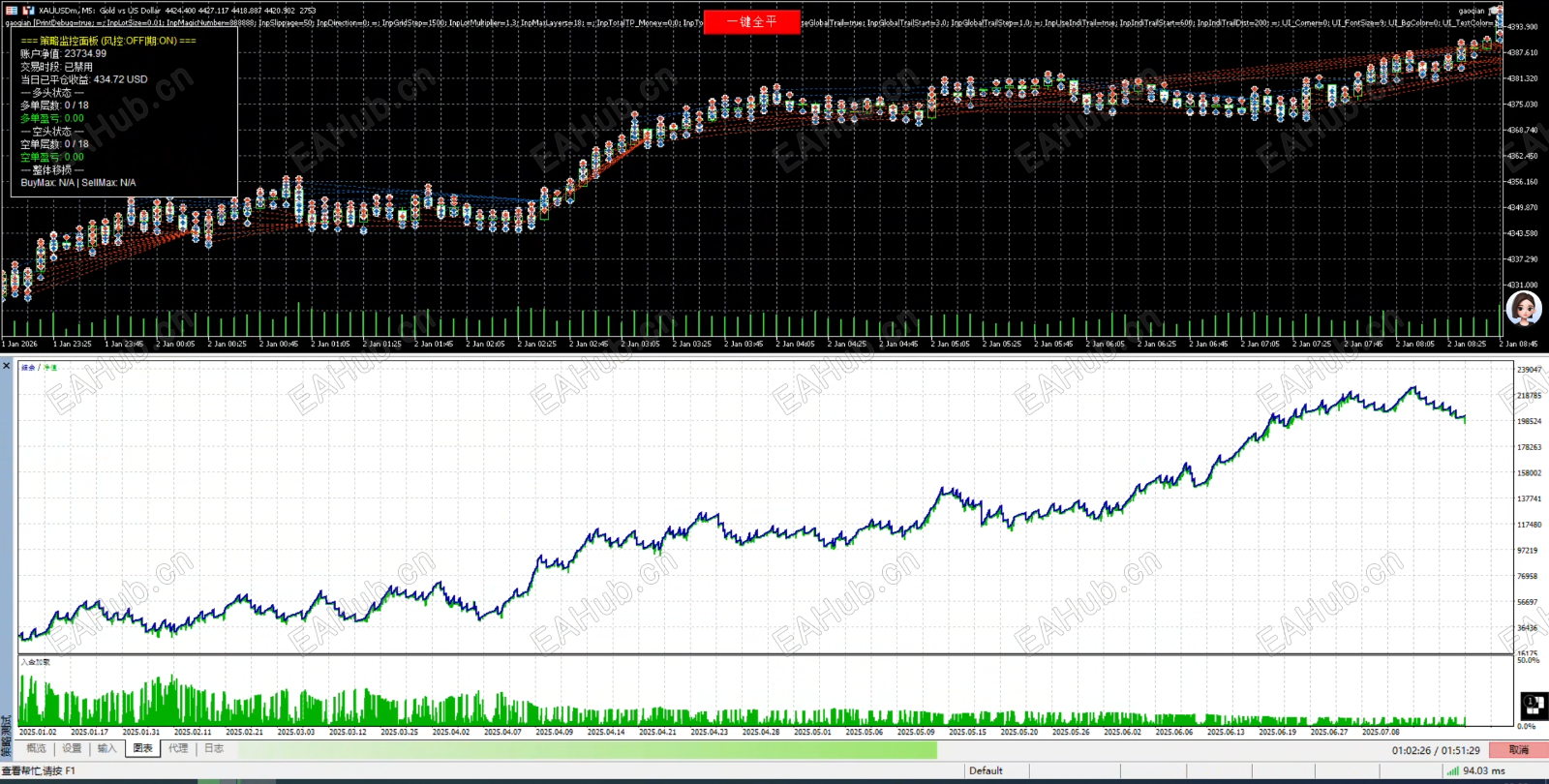Click the 4393.900 price on the price scale
This screenshot has height=784, width=1549.
(x=1523, y=27)
